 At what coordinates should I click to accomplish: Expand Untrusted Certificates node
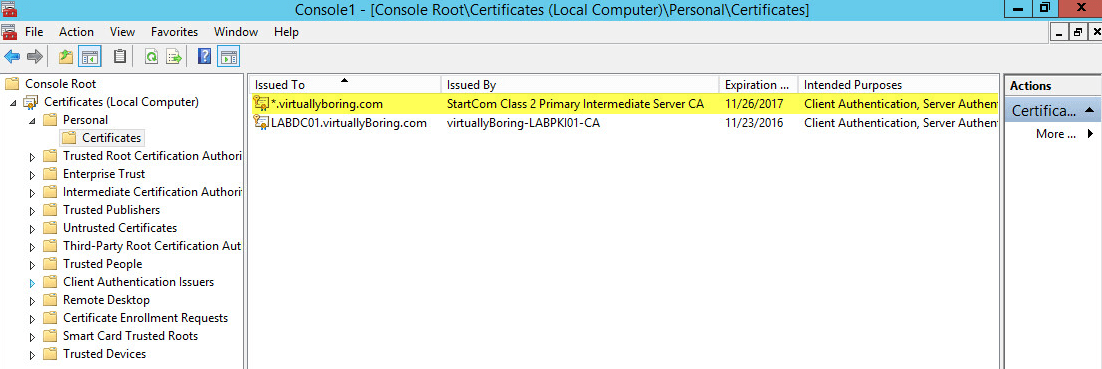[32, 229]
